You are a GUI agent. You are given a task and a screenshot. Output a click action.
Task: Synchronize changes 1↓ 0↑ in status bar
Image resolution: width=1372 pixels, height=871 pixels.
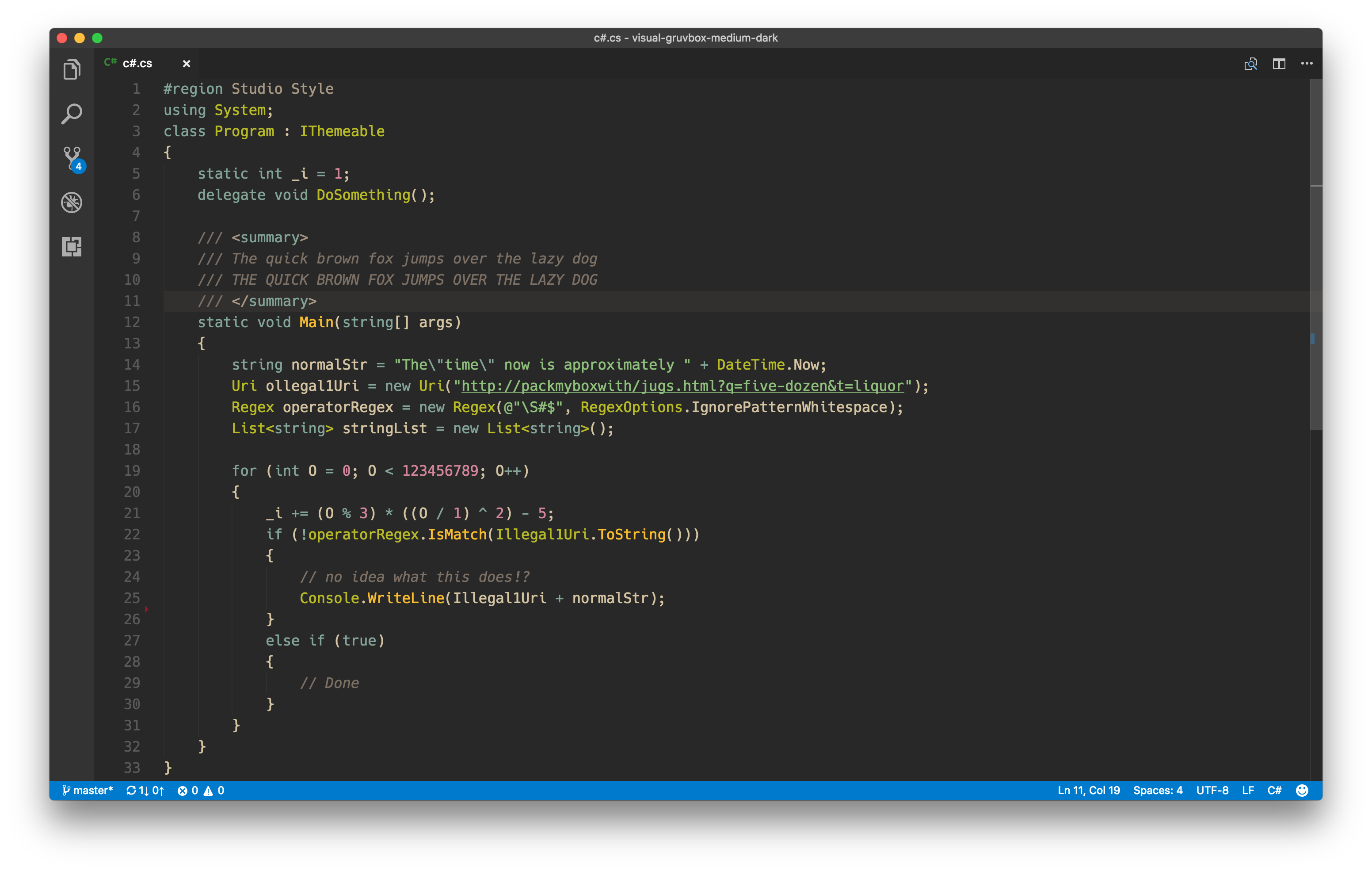[145, 790]
